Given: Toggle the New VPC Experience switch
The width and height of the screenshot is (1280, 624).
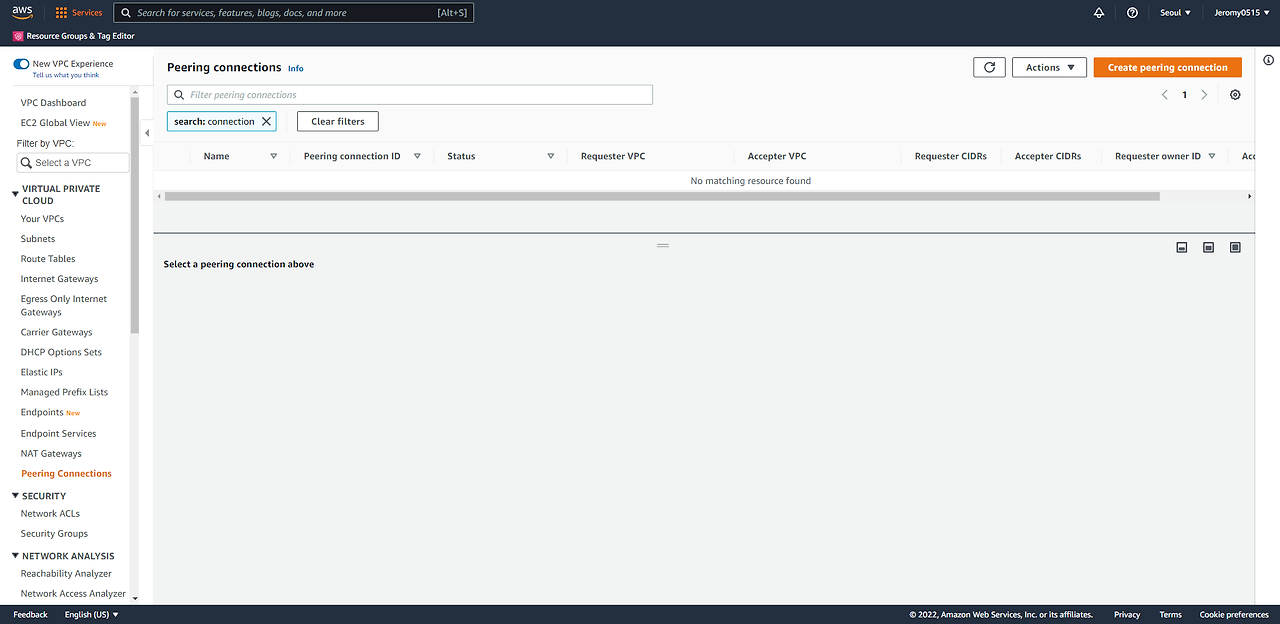Looking at the screenshot, I should click(21, 64).
